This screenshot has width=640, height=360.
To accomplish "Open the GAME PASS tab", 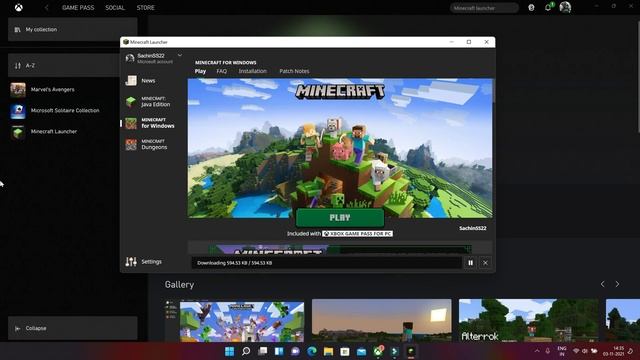I will tap(78, 7).
